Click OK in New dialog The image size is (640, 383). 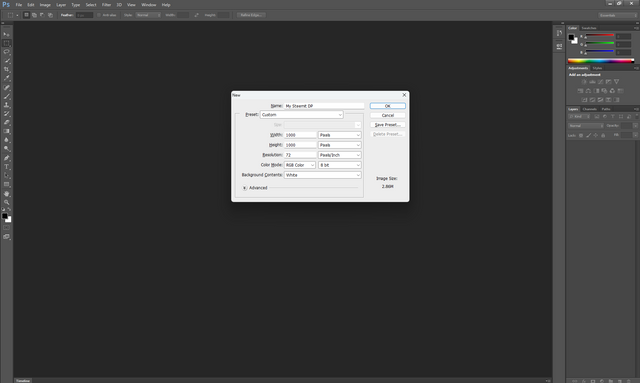388,106
